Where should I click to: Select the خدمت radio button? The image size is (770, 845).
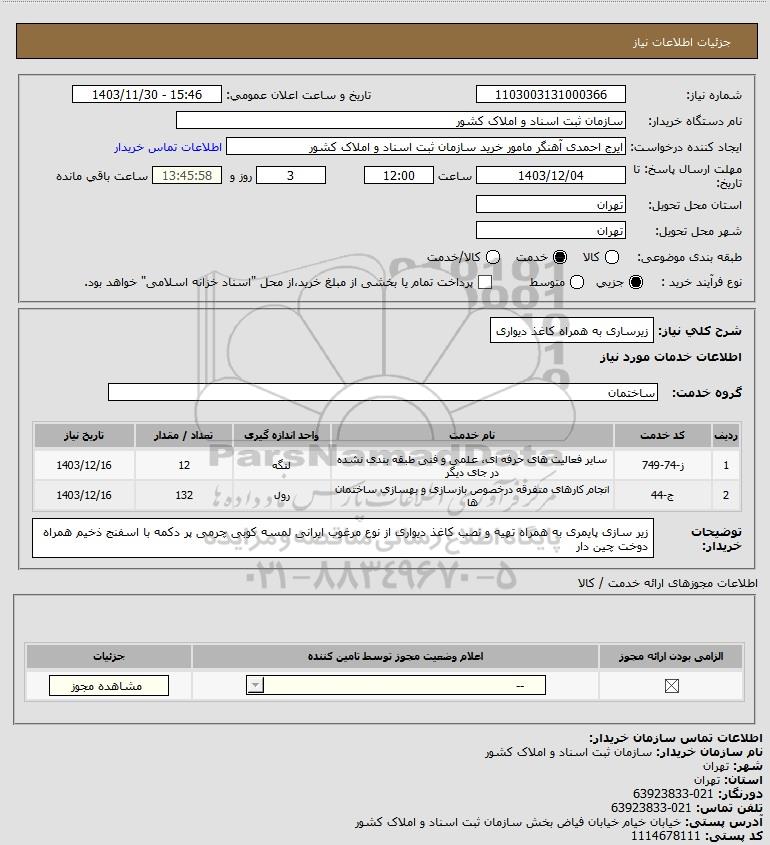(x=560, y=258)
